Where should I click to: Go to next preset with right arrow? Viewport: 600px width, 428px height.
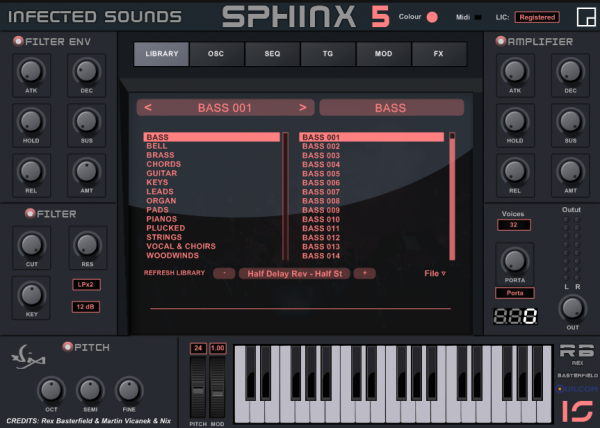303,108
